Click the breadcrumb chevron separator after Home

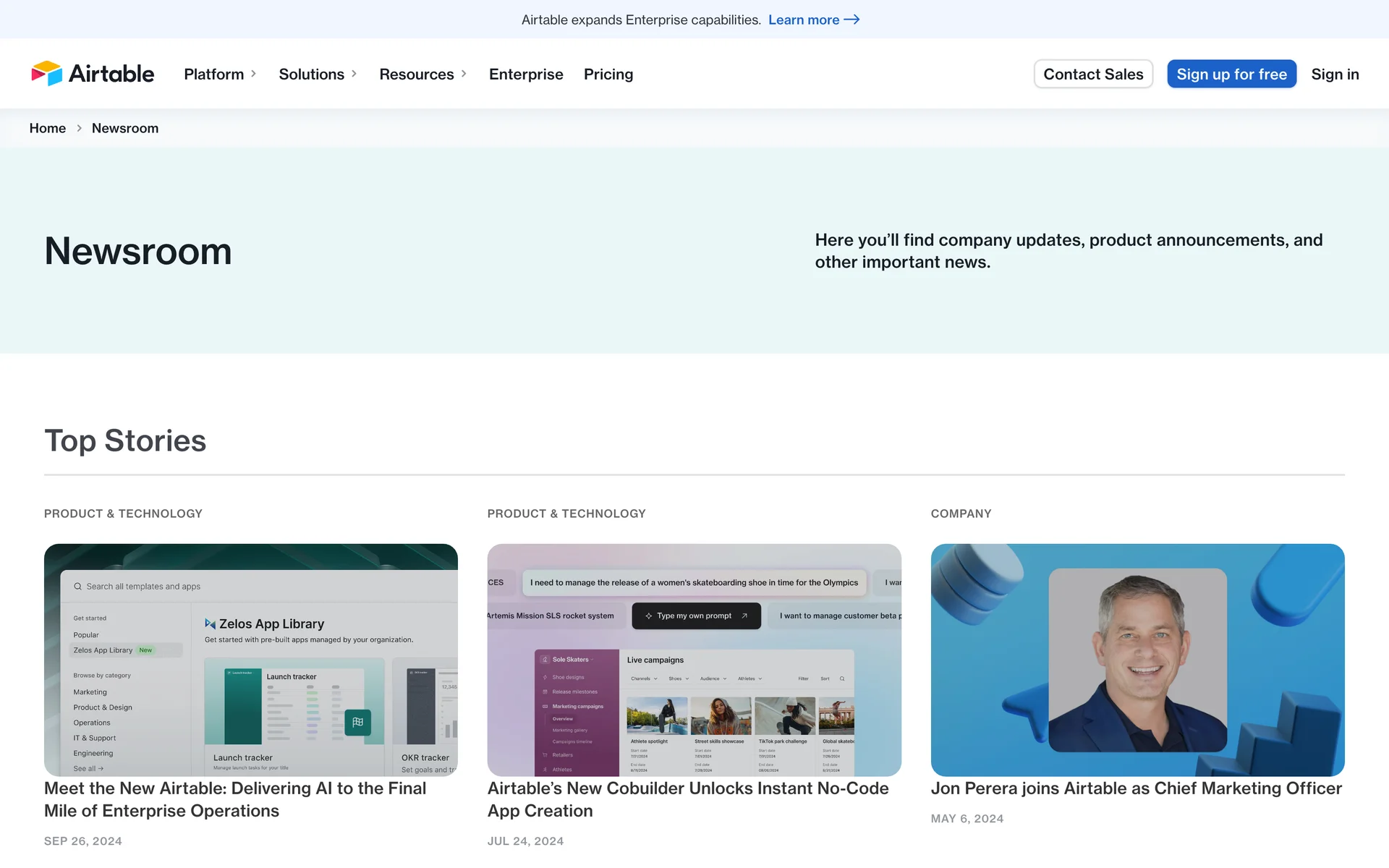[x=79, y=128]
